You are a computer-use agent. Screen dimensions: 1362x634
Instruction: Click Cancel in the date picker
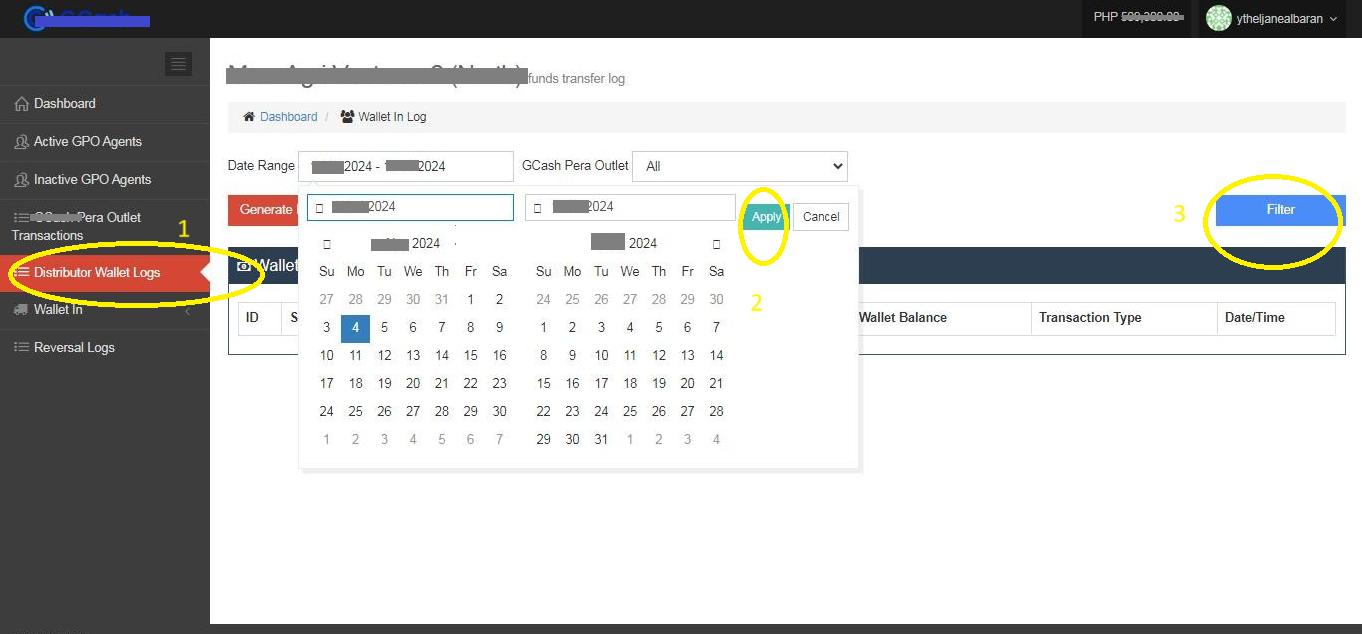click(821, 217)
